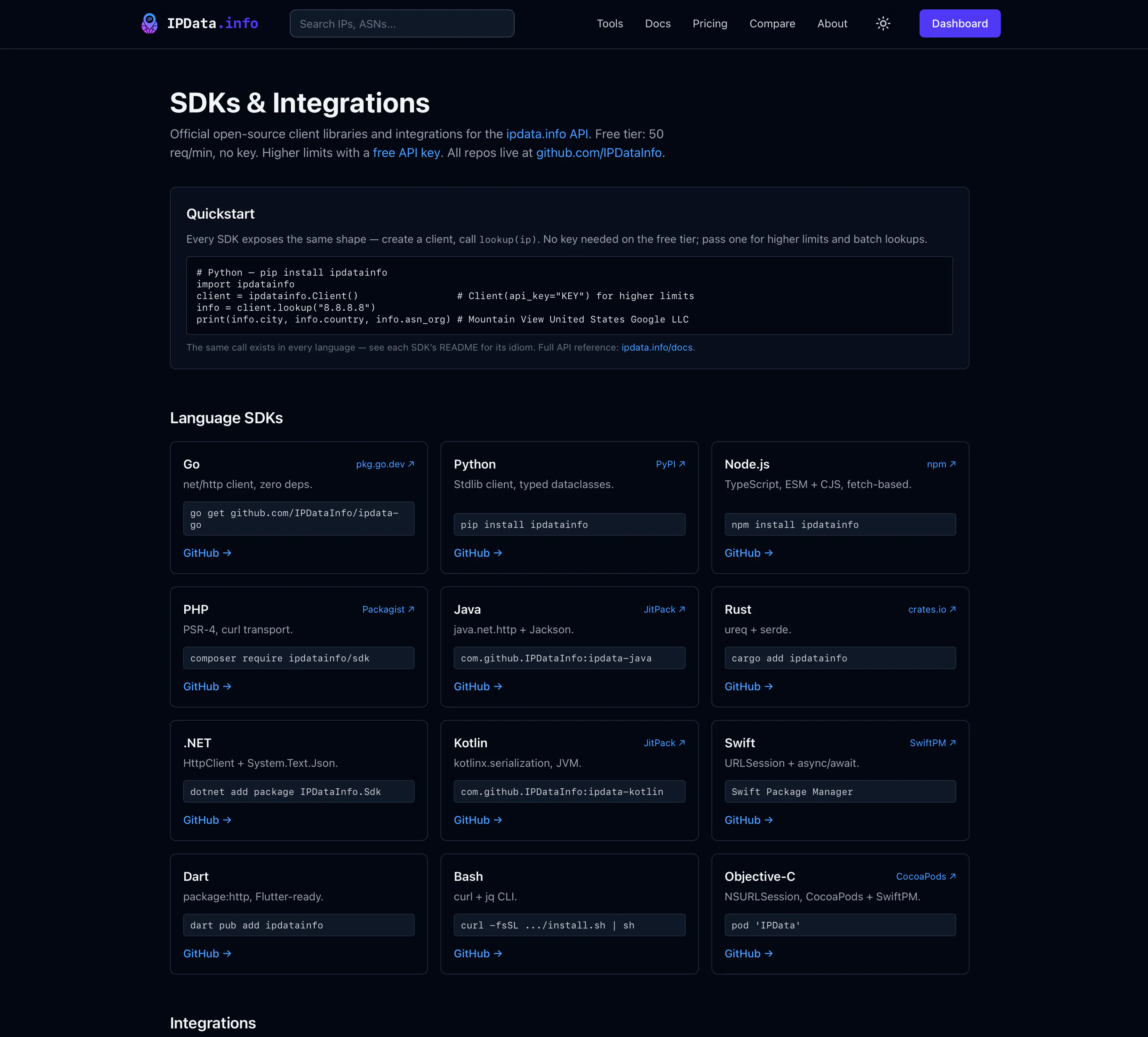The image size is (1148, 1037).
Task: Open the Go SDK GitHub link
Action: pos(207,553)
